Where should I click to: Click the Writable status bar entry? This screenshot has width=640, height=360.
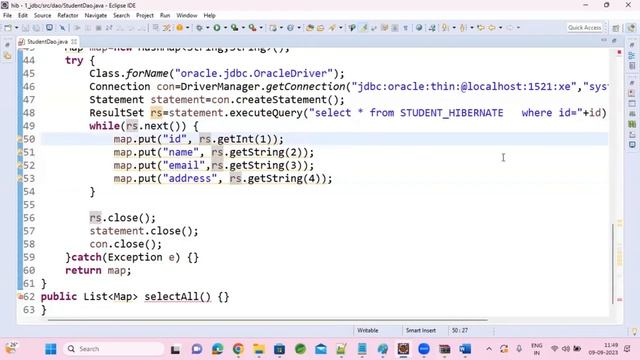(x=368, y=331)
